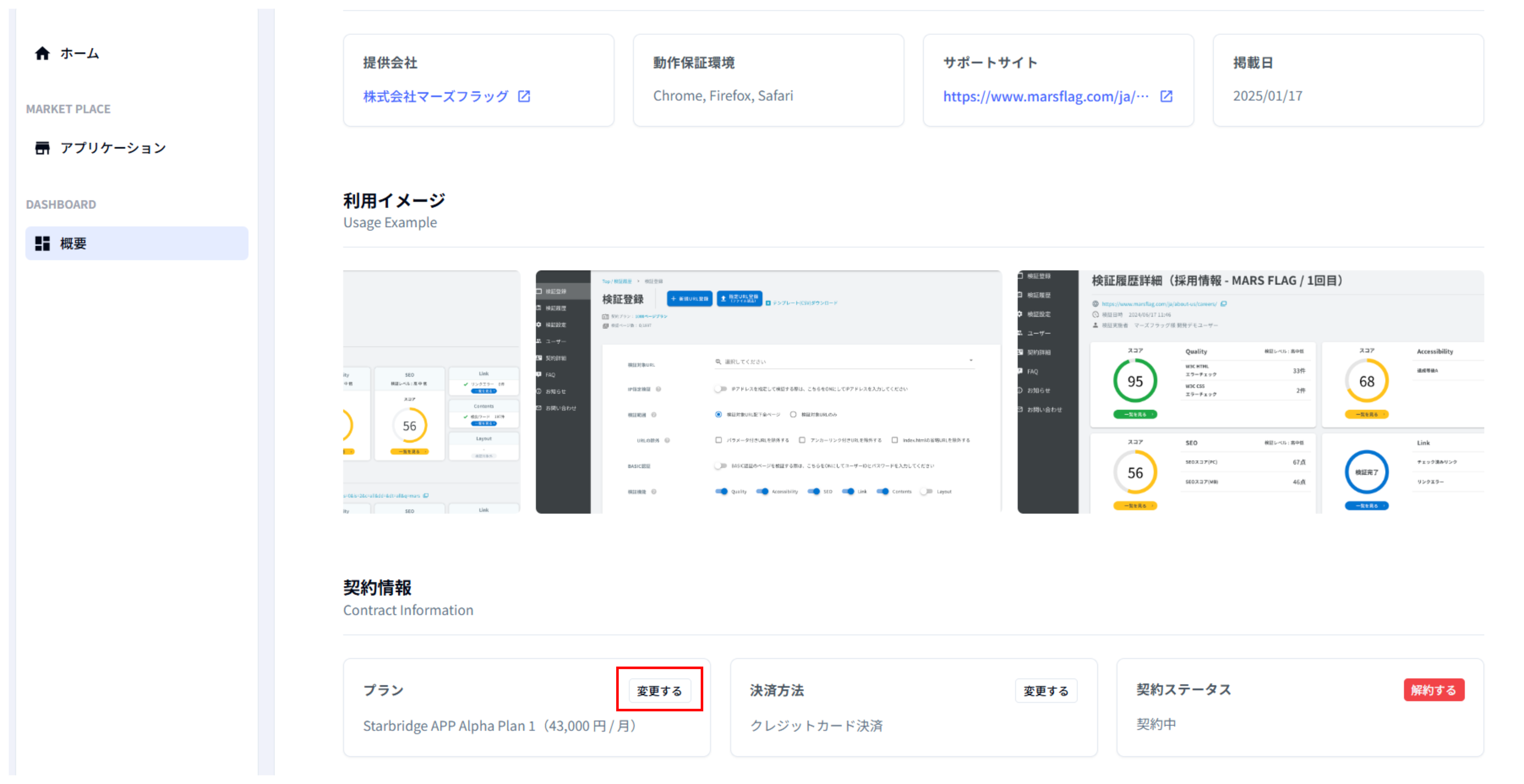Viewport: 1524px width, 784px height.
Task: Click the leftmost partially visible usage image
Action: [431, 391]
